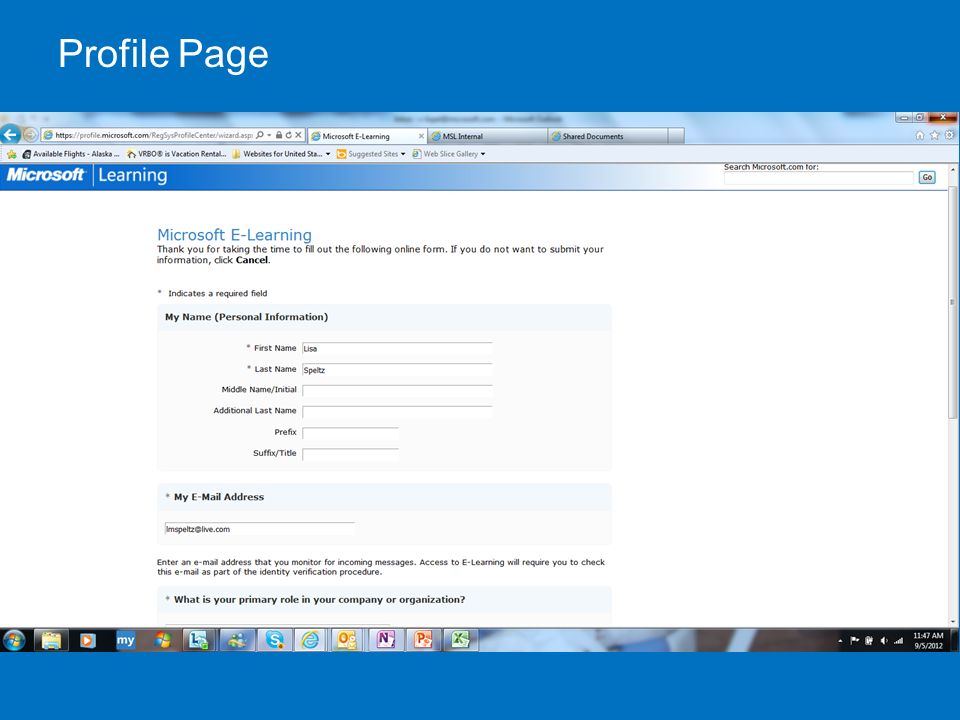Click the Suffix/Title input field
Screen dimensions: 960x720
point(350,454)
